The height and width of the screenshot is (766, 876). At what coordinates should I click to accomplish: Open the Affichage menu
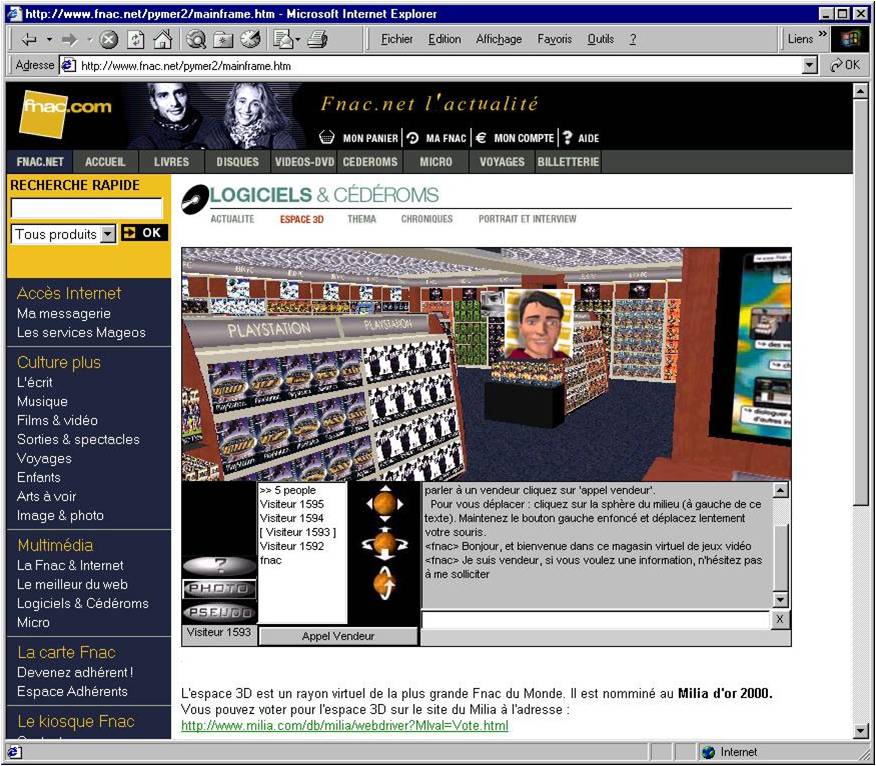click(499, 39)
